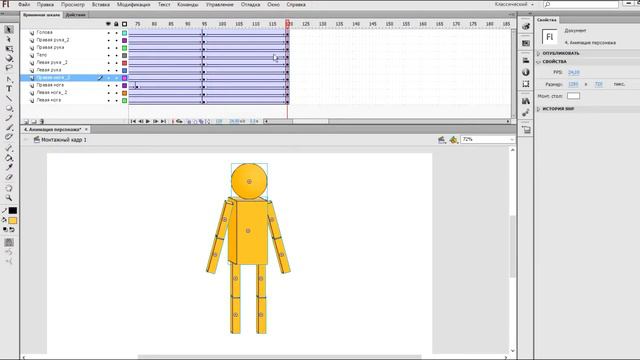
Task: Select the Oval shape tool
Action: [9, 109]
